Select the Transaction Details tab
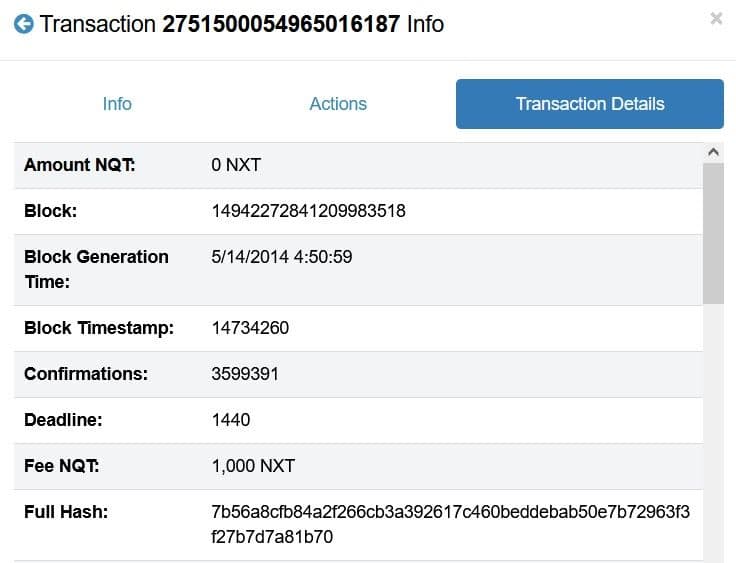Image resolution: width=736 pixels, height=563 pixels. point(590,104)
